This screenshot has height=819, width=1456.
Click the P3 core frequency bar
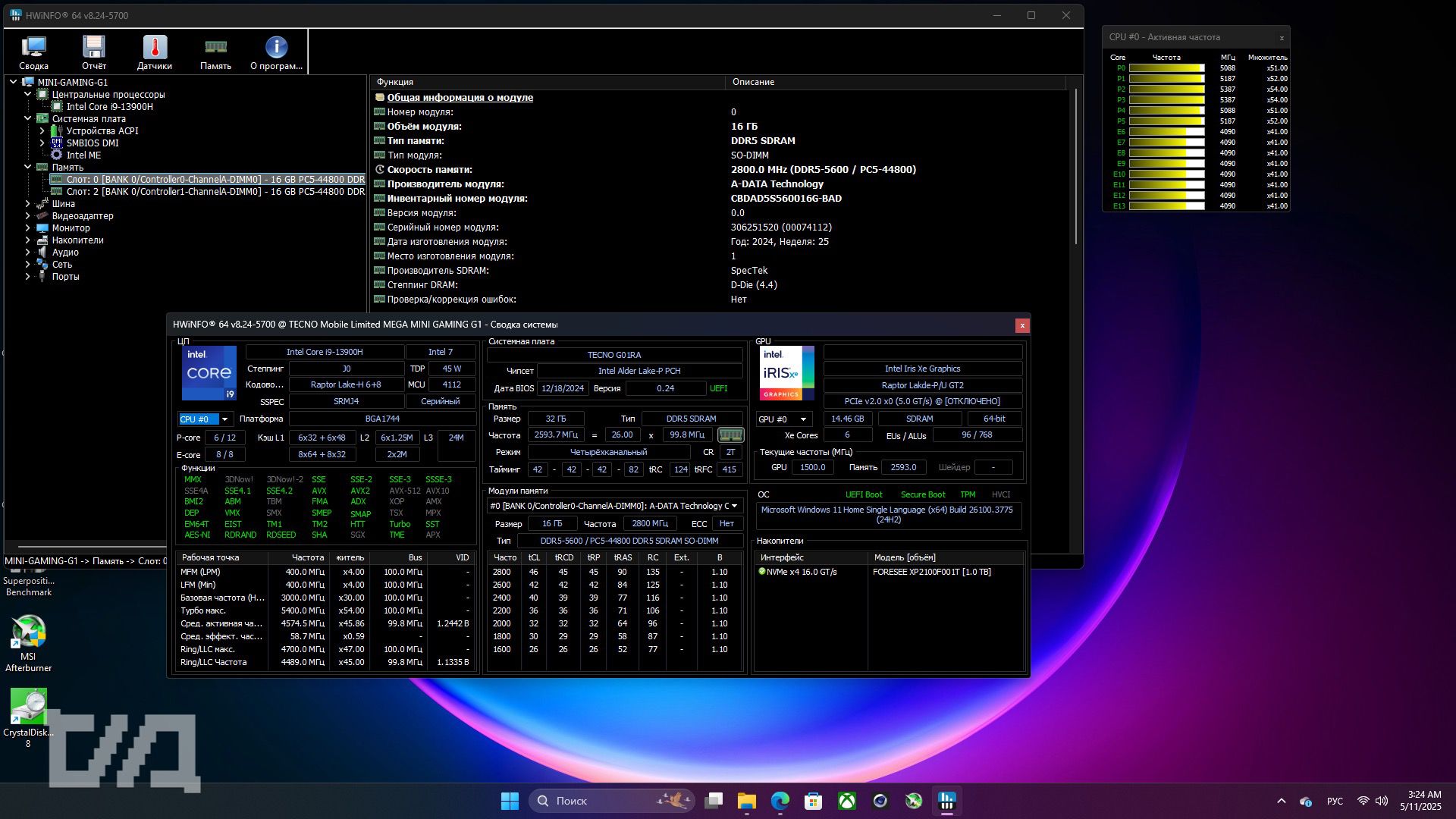(x=1166, y=100)
